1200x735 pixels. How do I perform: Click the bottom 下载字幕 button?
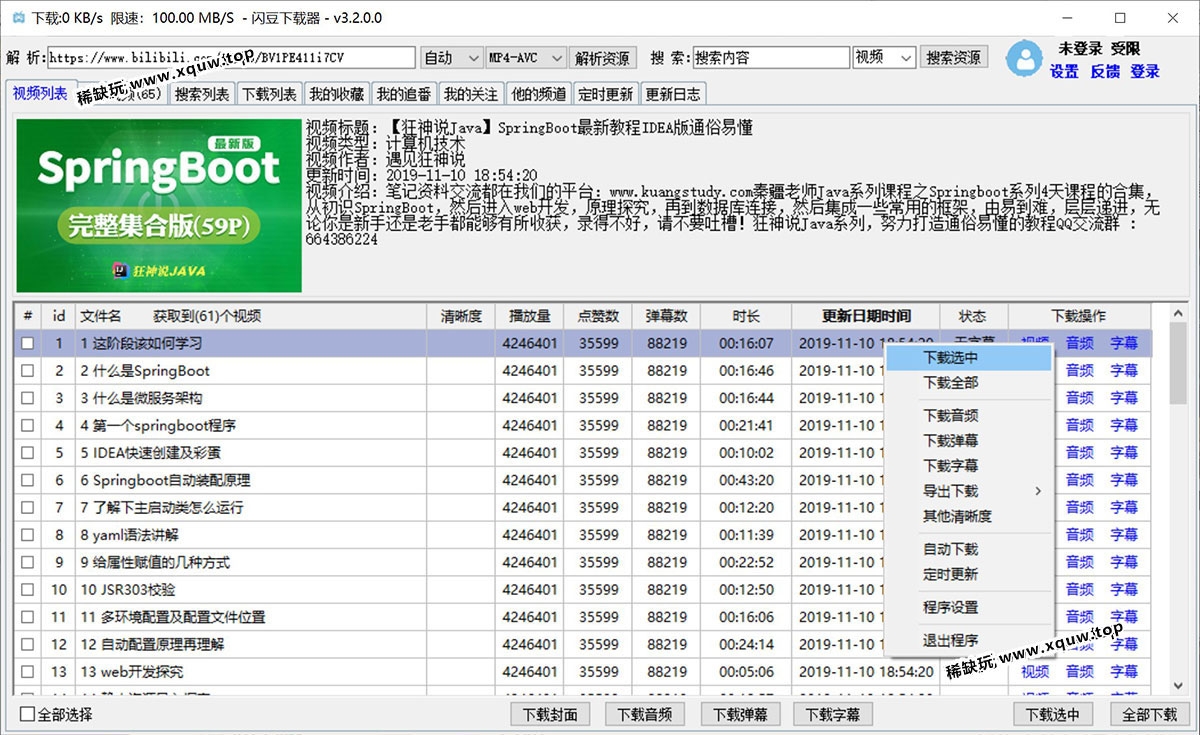(833, 714)
